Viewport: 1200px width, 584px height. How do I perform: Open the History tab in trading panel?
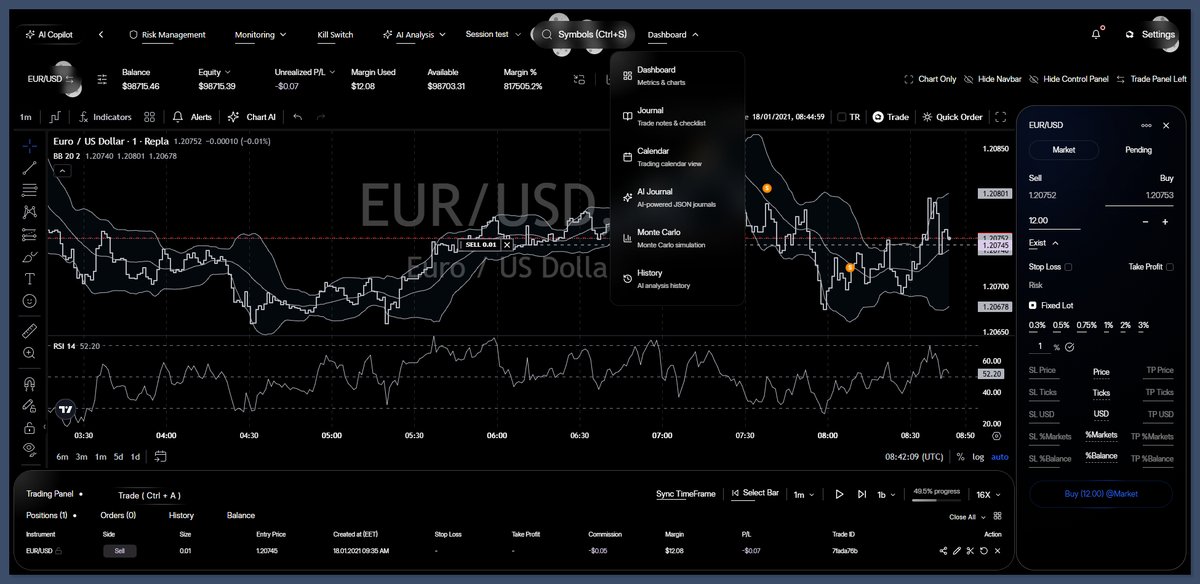pos(181,516)
